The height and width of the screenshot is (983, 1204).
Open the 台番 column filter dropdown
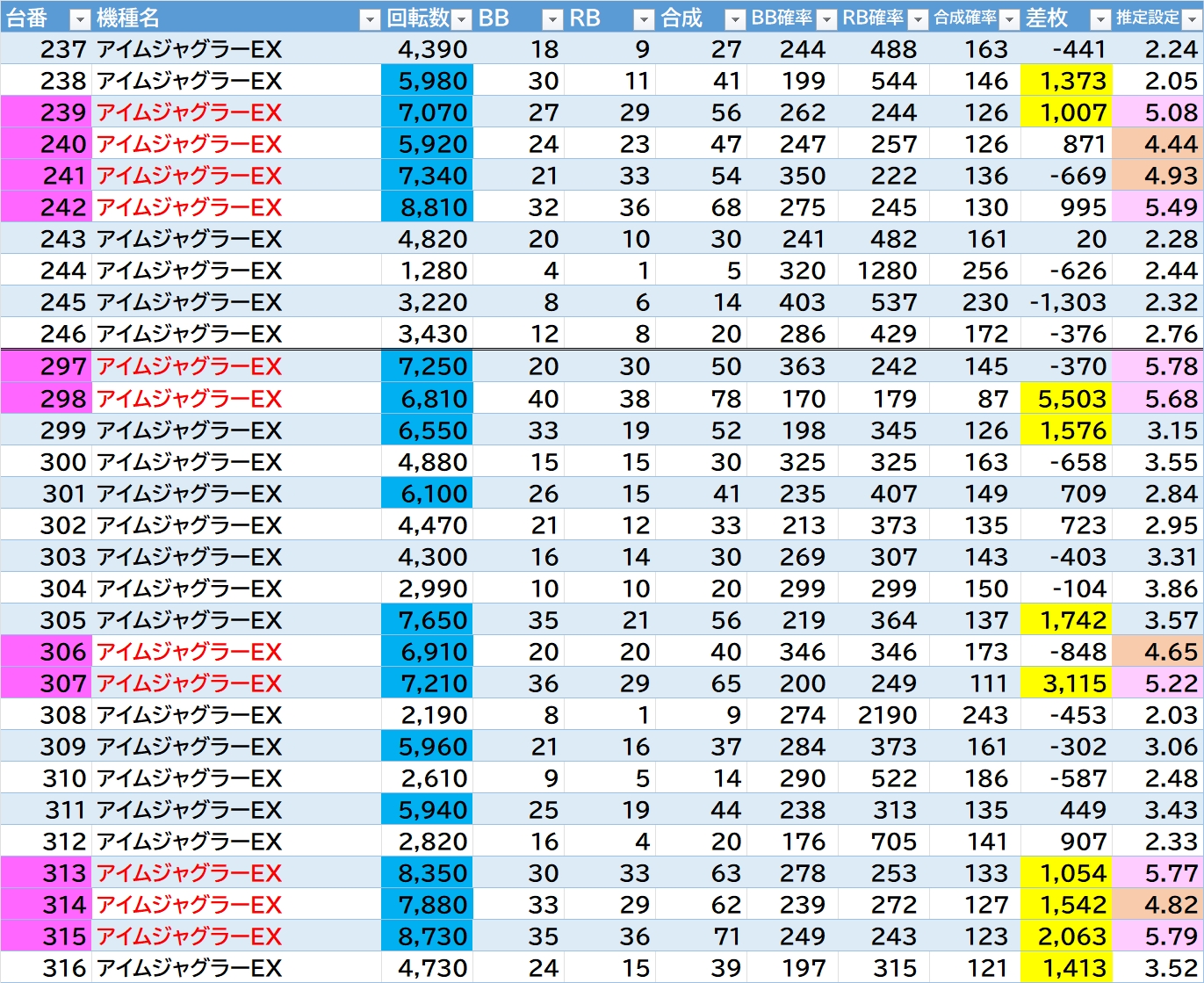click(79, 18)
